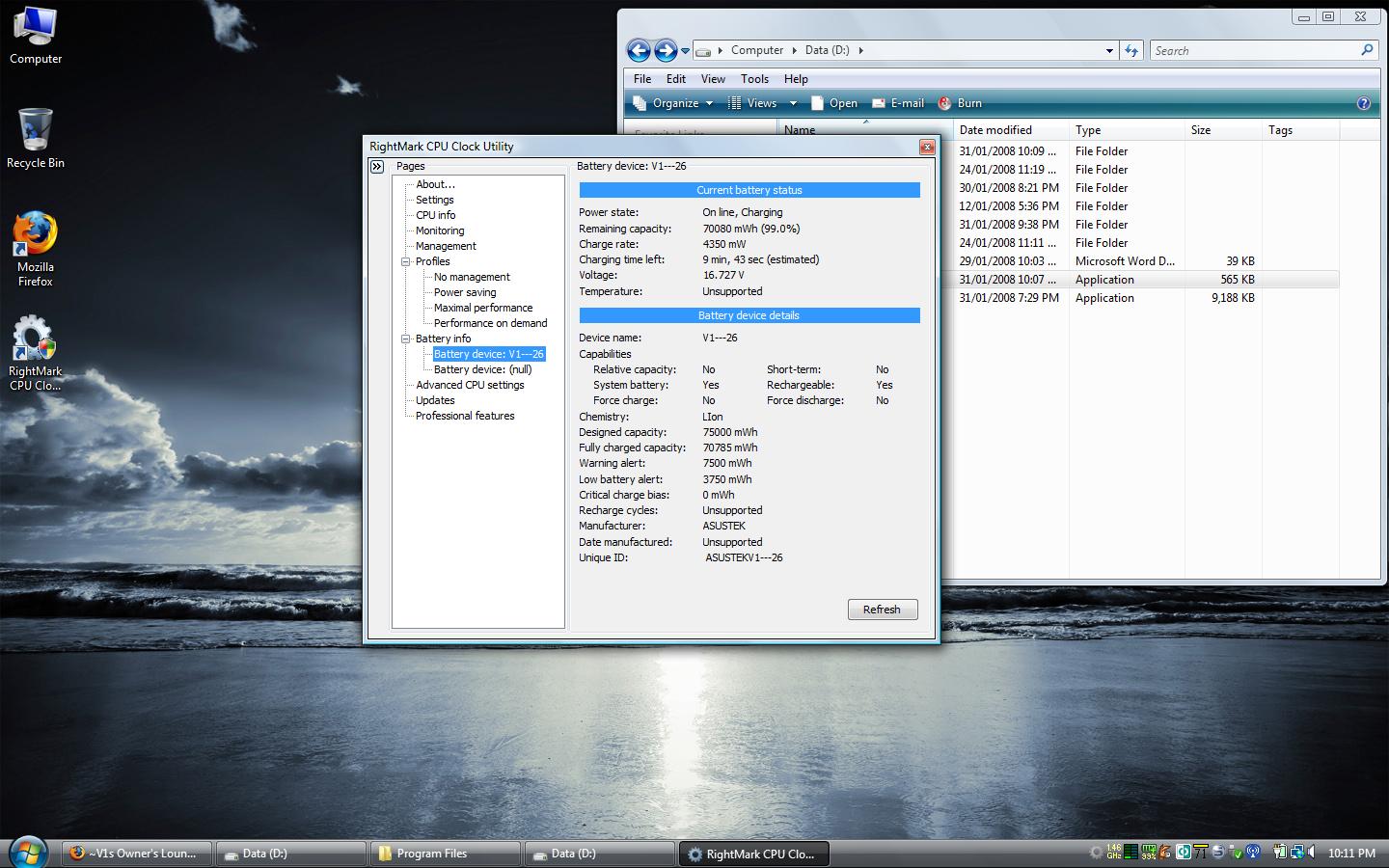Screen dimensions: 1389x868
Task: Collapse the Battery info tree node
Action: 406,339
